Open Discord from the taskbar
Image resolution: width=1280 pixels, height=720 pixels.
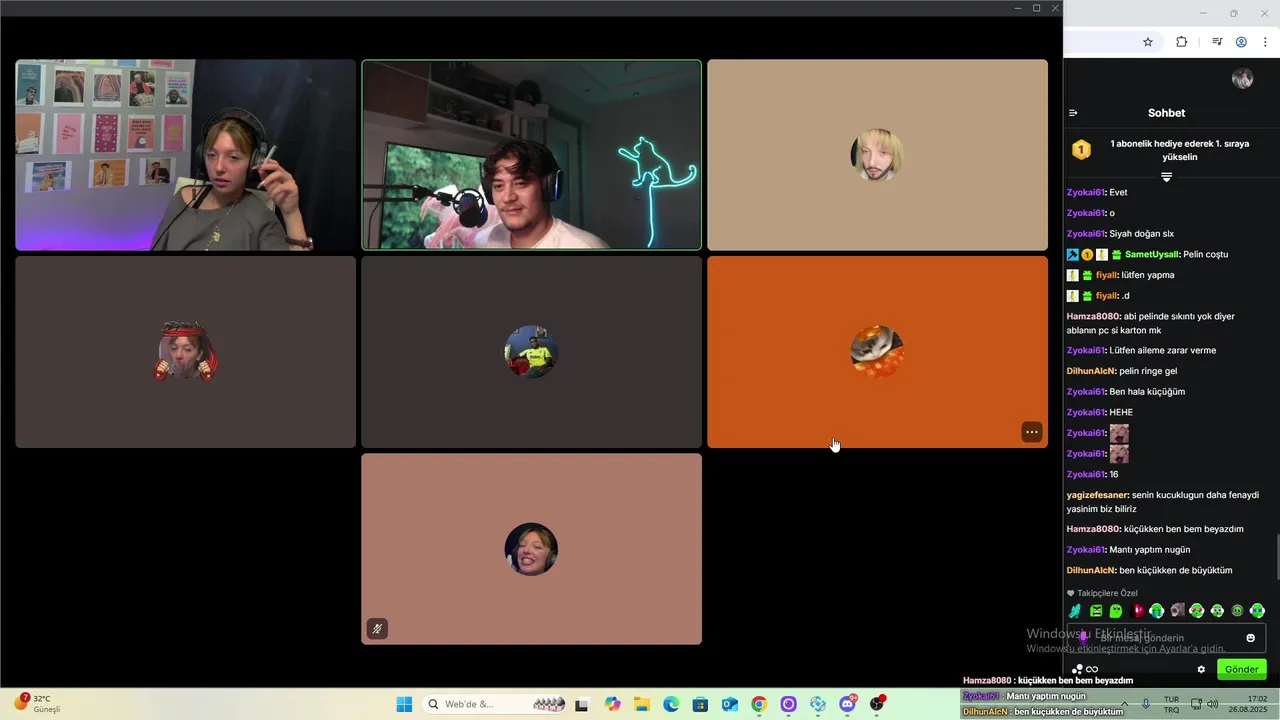click(x=848, y=704)
